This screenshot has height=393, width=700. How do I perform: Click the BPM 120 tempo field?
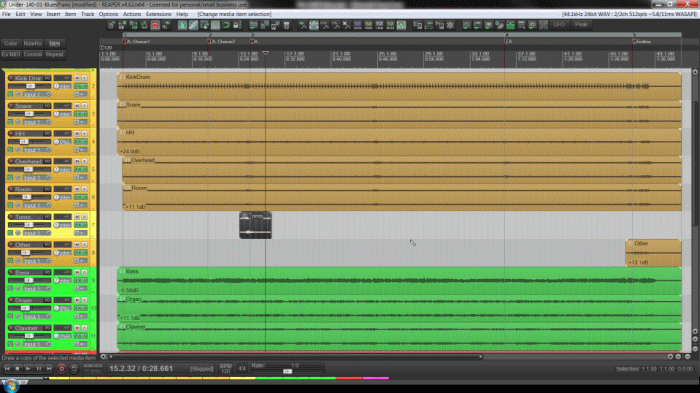coord(225,368)
